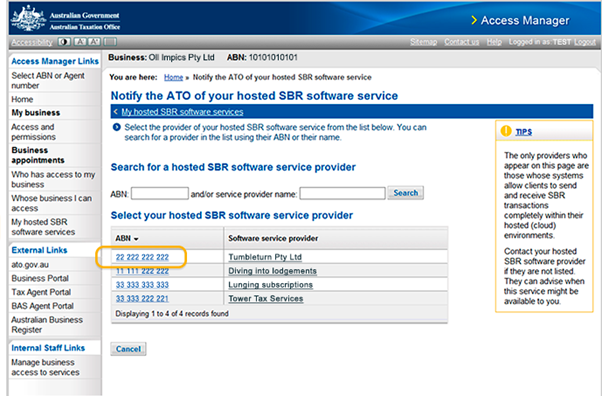602x396 pixels.
Task: Click the TIPS exclamation icon
Action: tap(506, 131)
